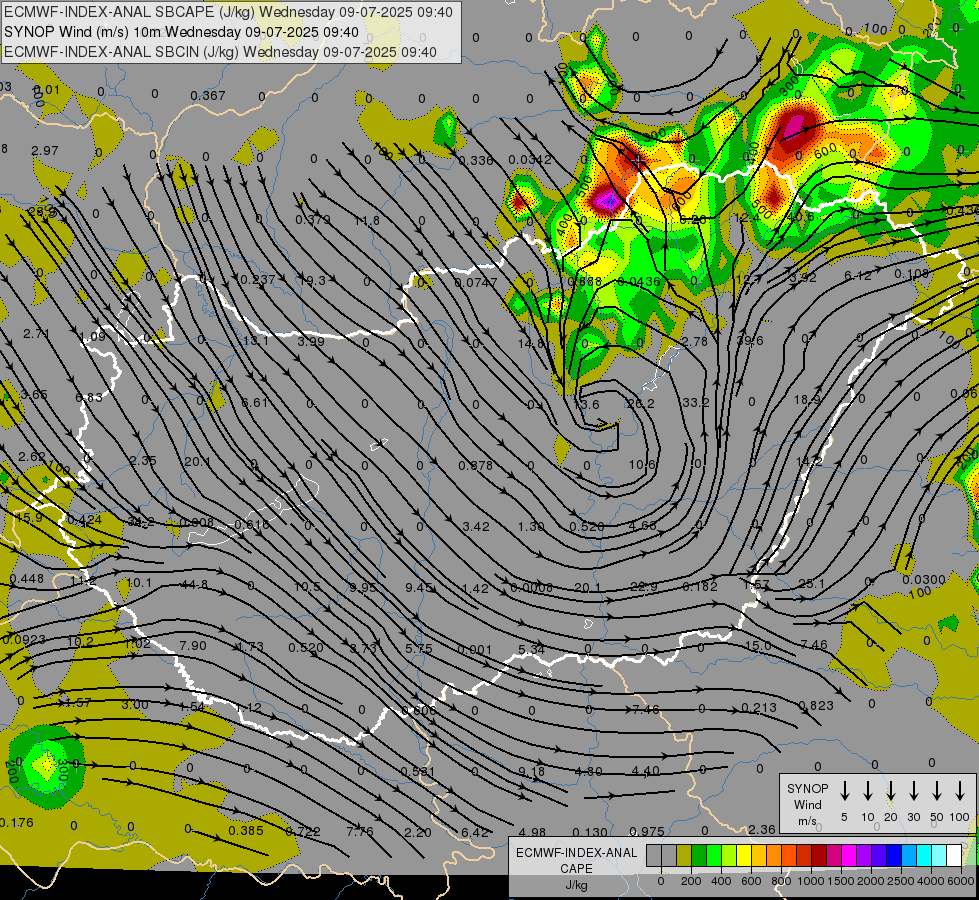The height and width of the screenshot is (900, 979).
Task: Click the map value '33.2'
Action: pyautogui.click(x=696, y=402)
